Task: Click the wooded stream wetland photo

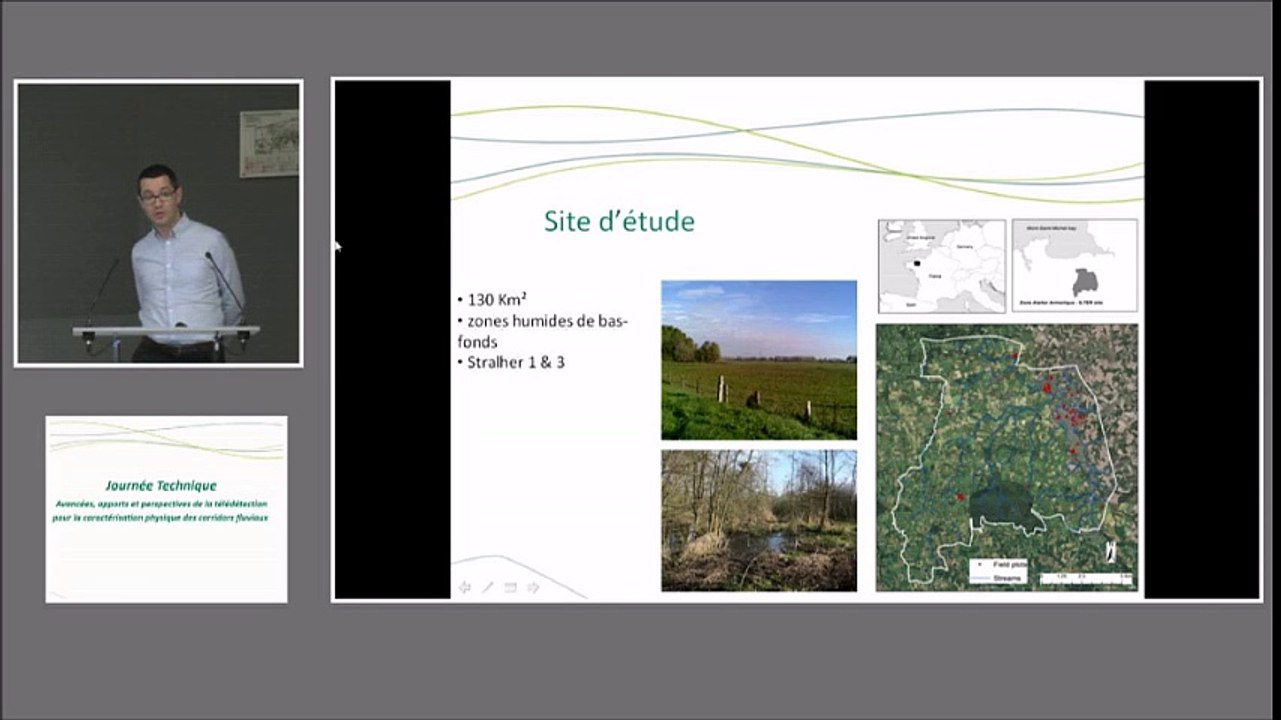Action: [x=759, y=520]
